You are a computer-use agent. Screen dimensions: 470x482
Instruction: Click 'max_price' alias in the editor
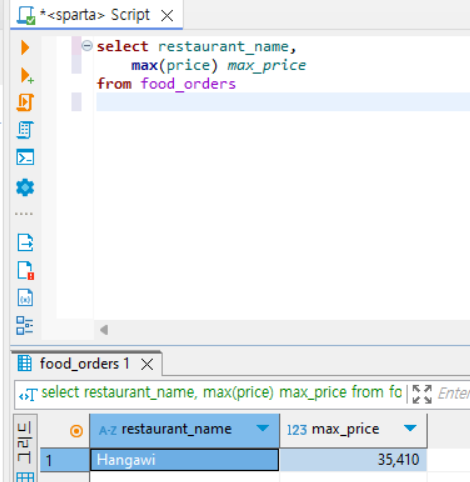pyautogui.click(x=267, y=66)
